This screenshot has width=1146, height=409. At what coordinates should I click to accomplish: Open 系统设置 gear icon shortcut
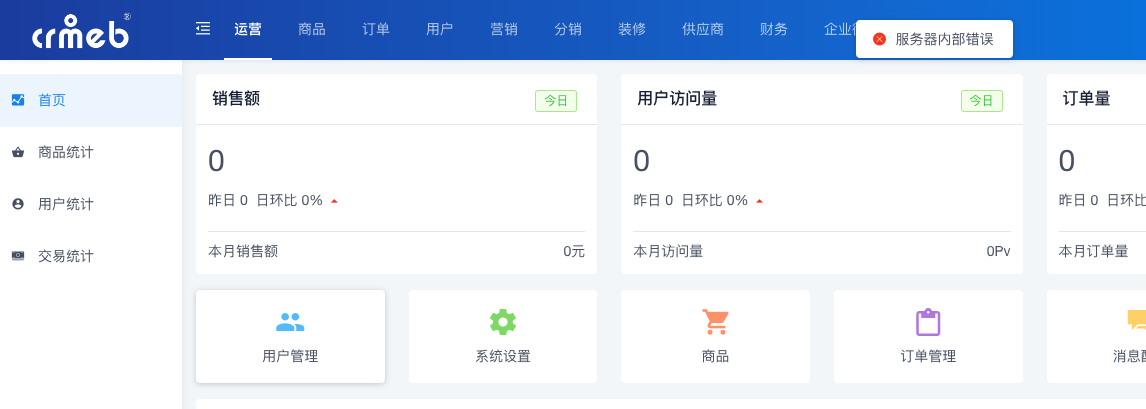pos(503,322)
